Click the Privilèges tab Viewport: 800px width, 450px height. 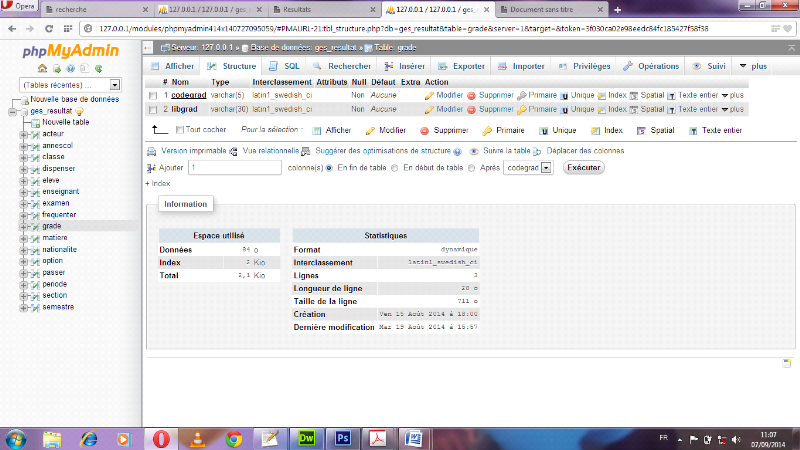tap(585, 66)
